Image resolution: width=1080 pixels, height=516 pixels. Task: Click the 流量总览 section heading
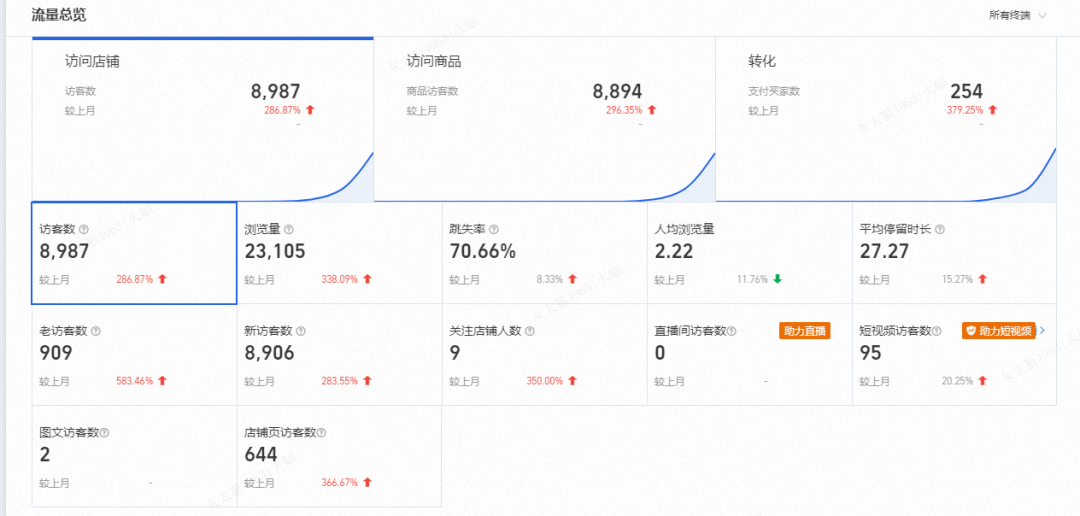click(59, 14)
